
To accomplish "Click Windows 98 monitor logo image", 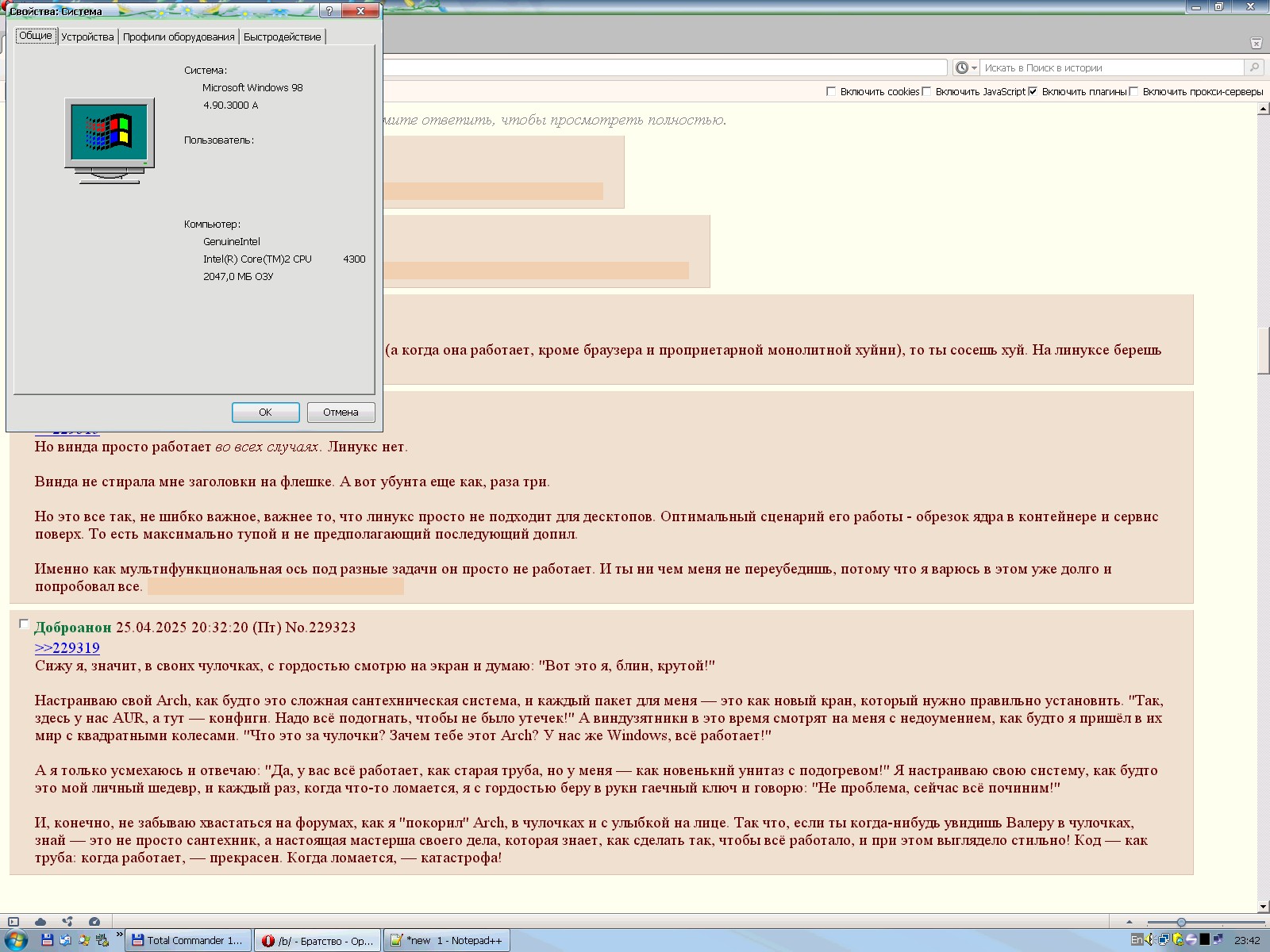I will (110, 141).
